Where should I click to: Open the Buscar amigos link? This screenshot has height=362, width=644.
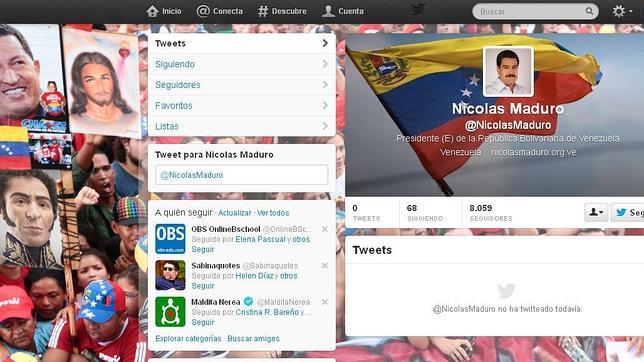(253, 339)
